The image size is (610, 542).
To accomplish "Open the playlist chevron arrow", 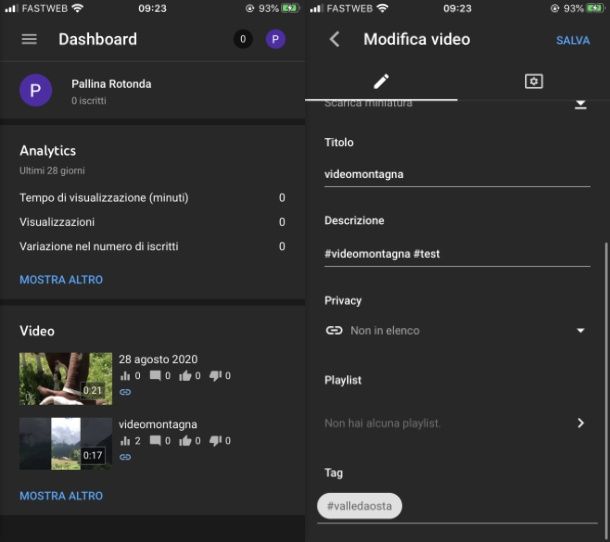I will (x=581, y=423).
